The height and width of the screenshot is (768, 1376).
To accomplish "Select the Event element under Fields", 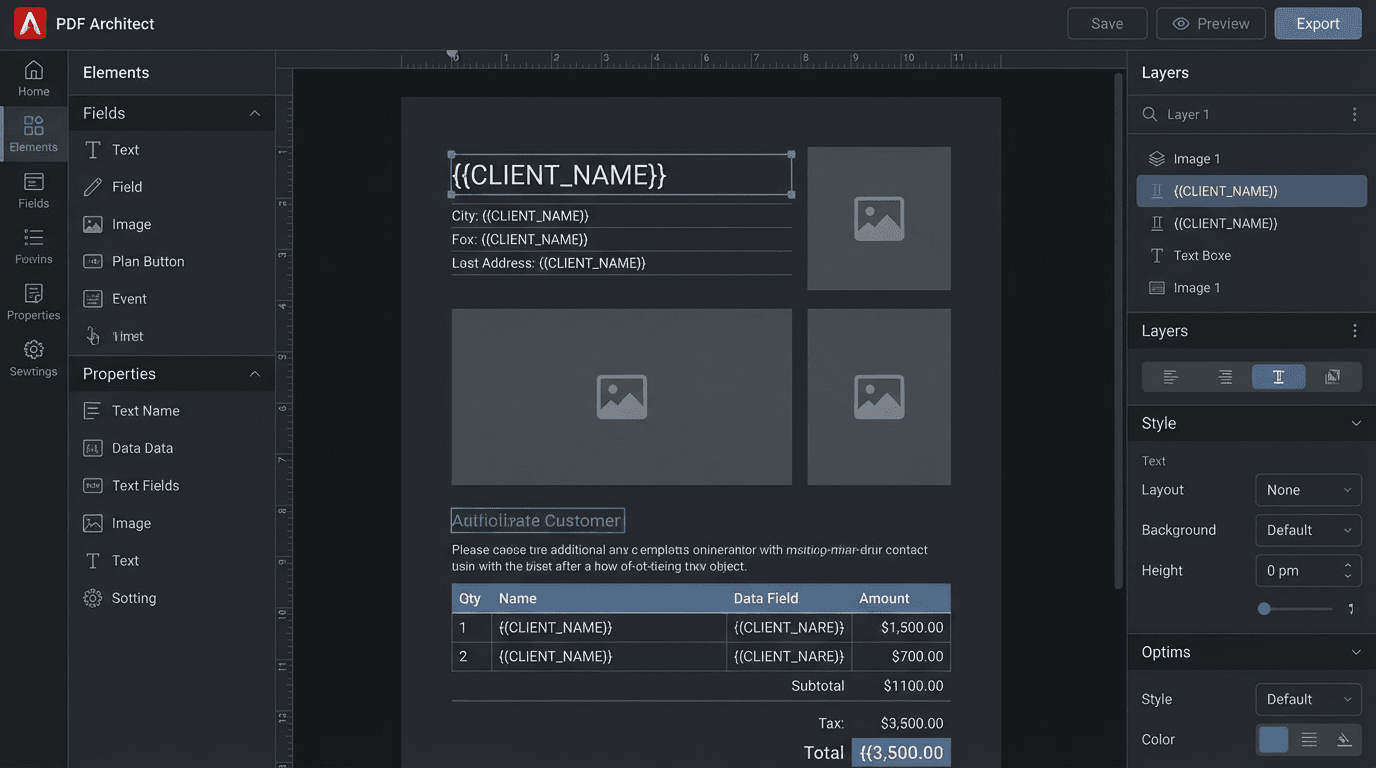I will pos(131,298).
